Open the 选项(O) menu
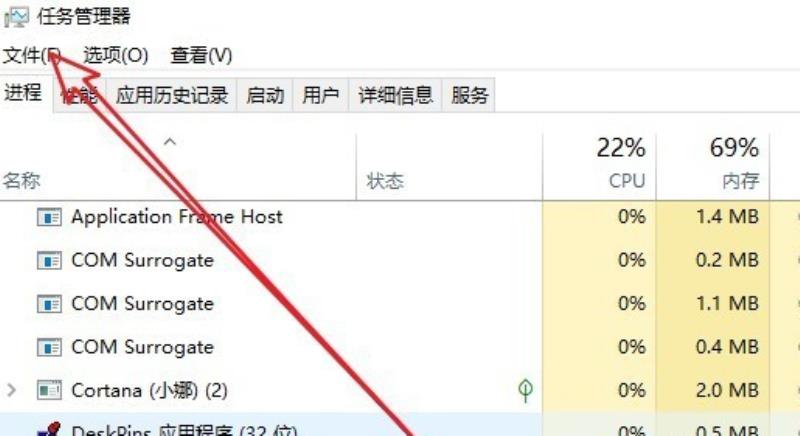 tap(116, 55)
